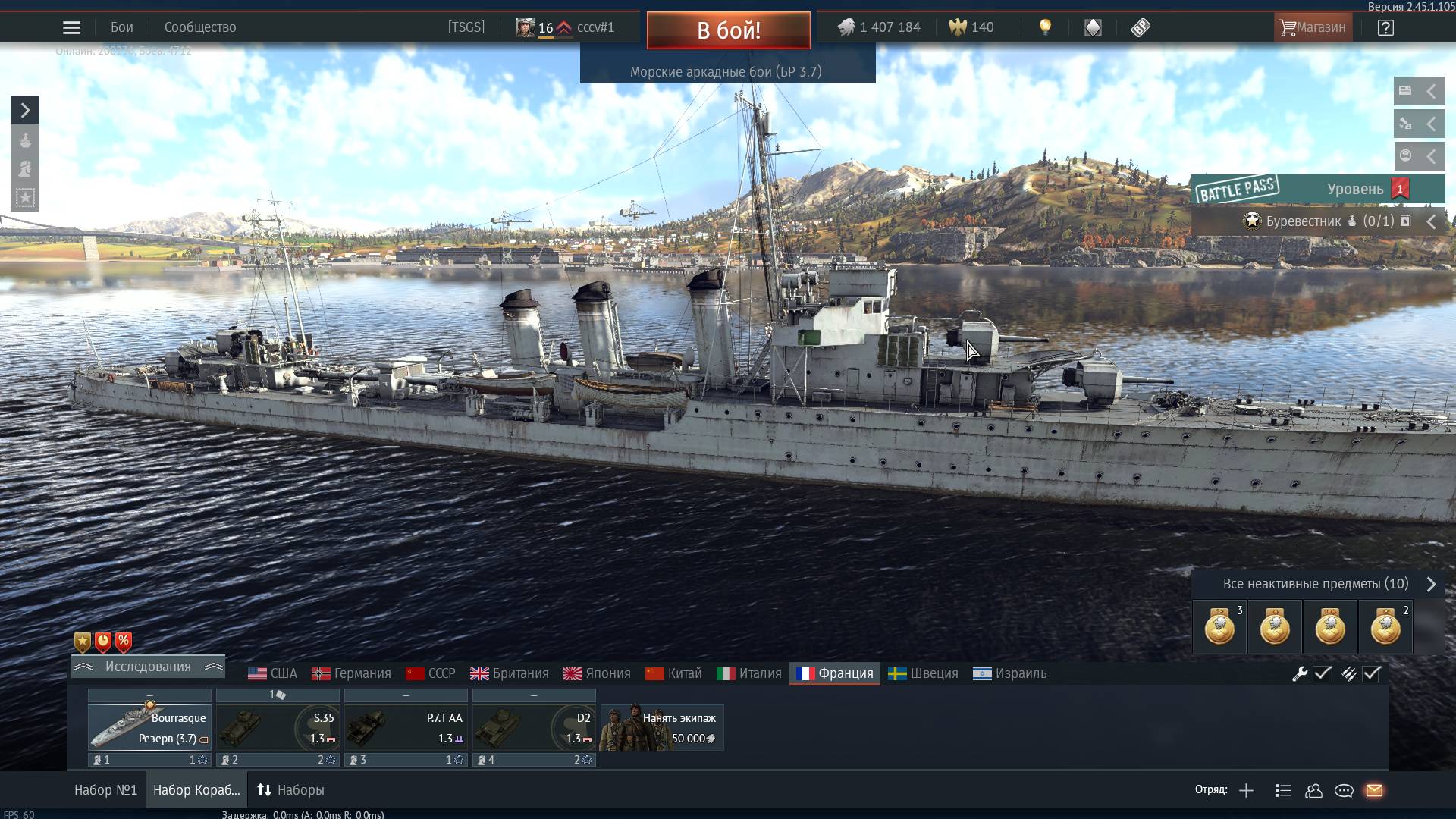Click the ammo auto-refill icon
Viewport: 1456px width, 819px height.
tap(1349, 673)
